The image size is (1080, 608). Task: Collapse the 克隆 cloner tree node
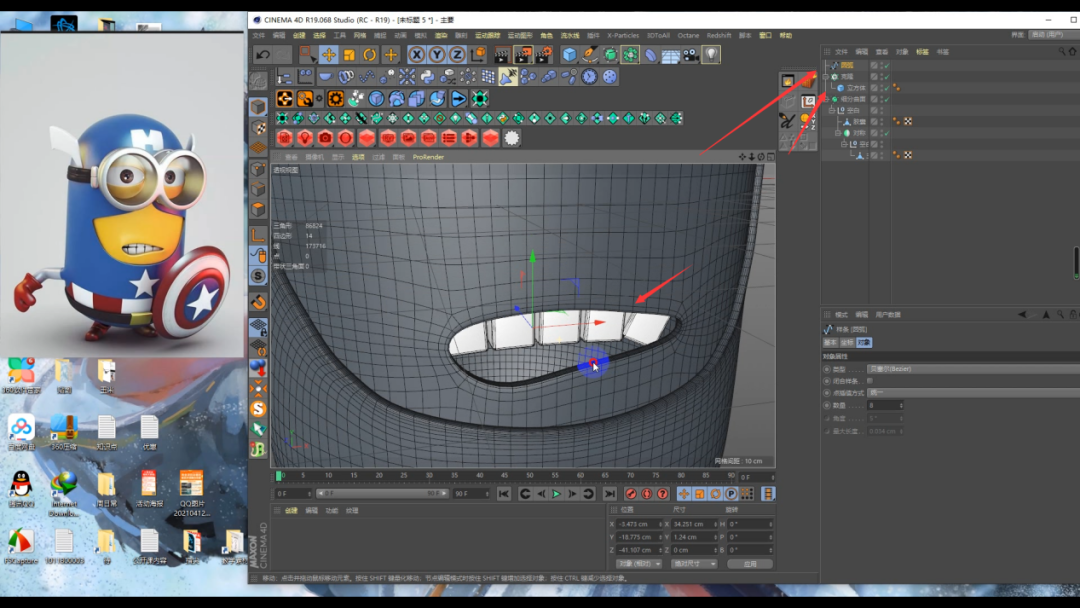click(826, 76)
